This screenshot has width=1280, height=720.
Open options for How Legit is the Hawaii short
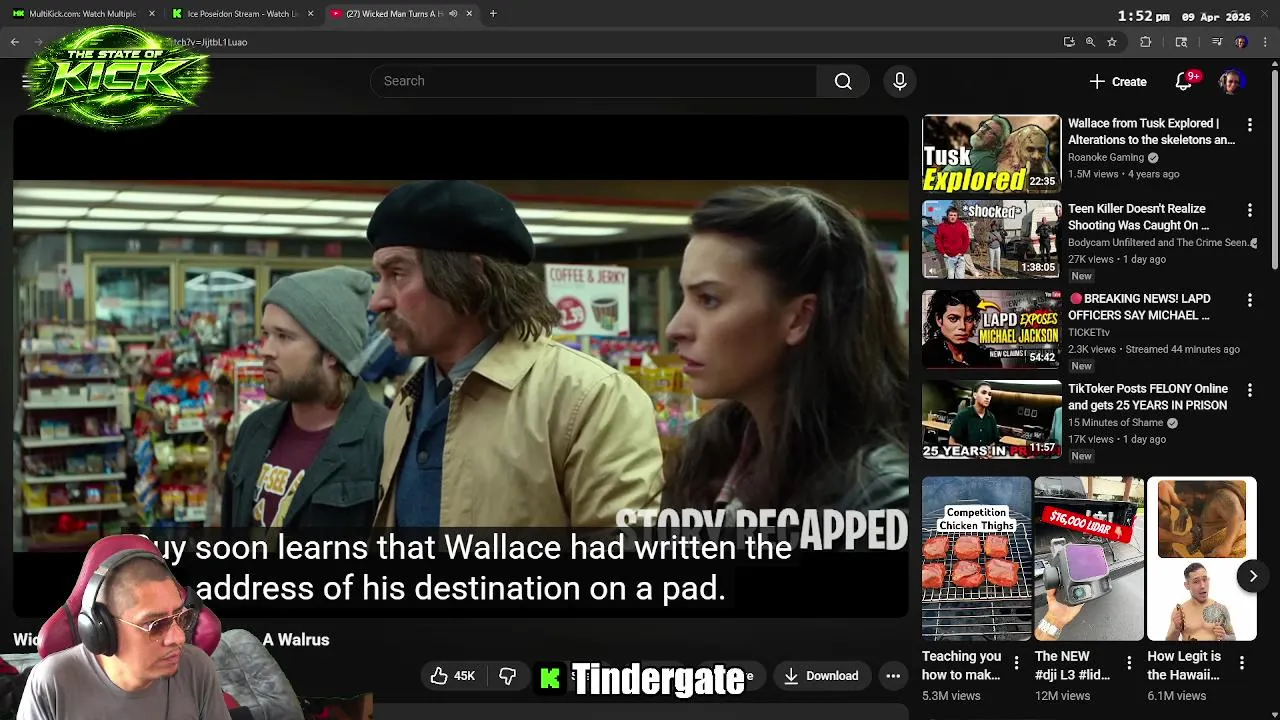point(1241,663)
